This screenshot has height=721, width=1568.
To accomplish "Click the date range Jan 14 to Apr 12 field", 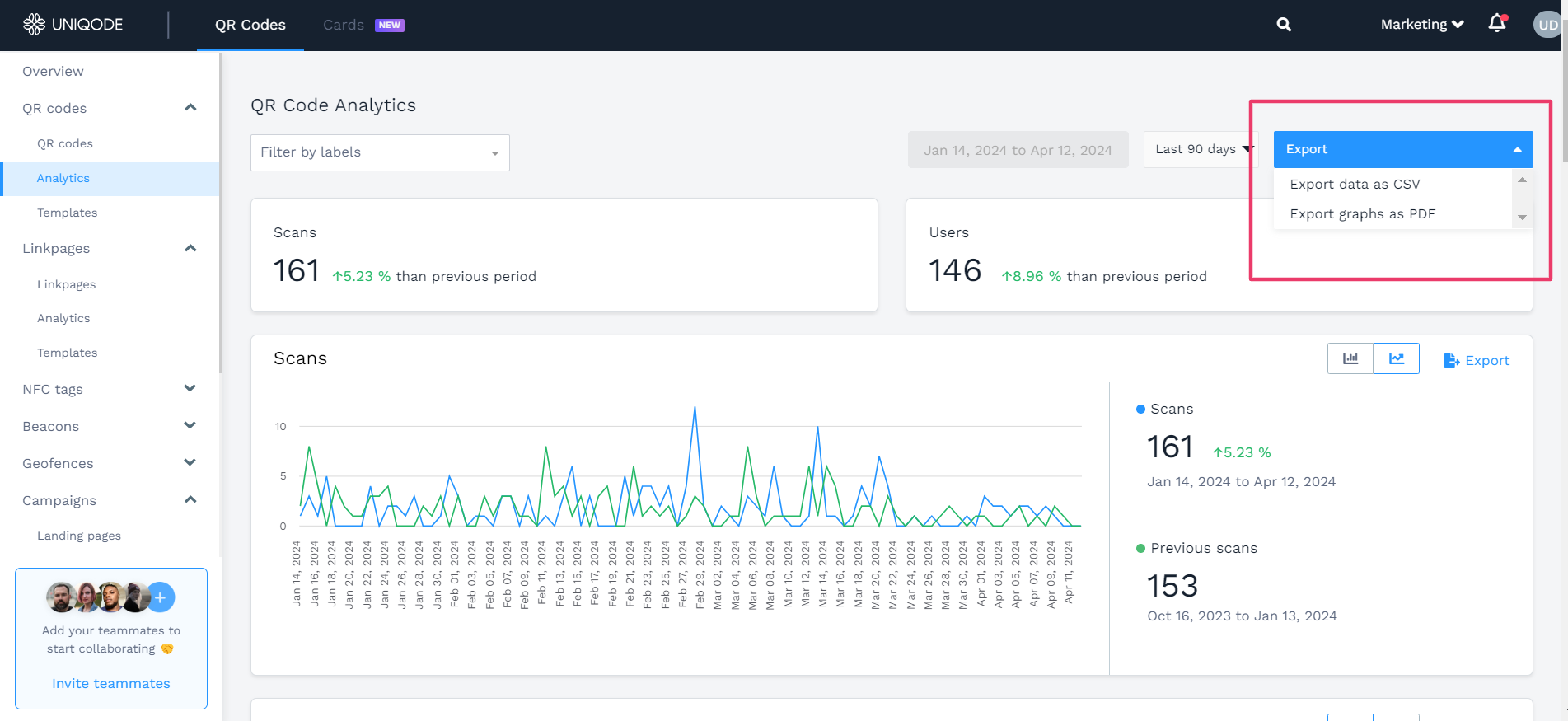I will click(1018, 150).
